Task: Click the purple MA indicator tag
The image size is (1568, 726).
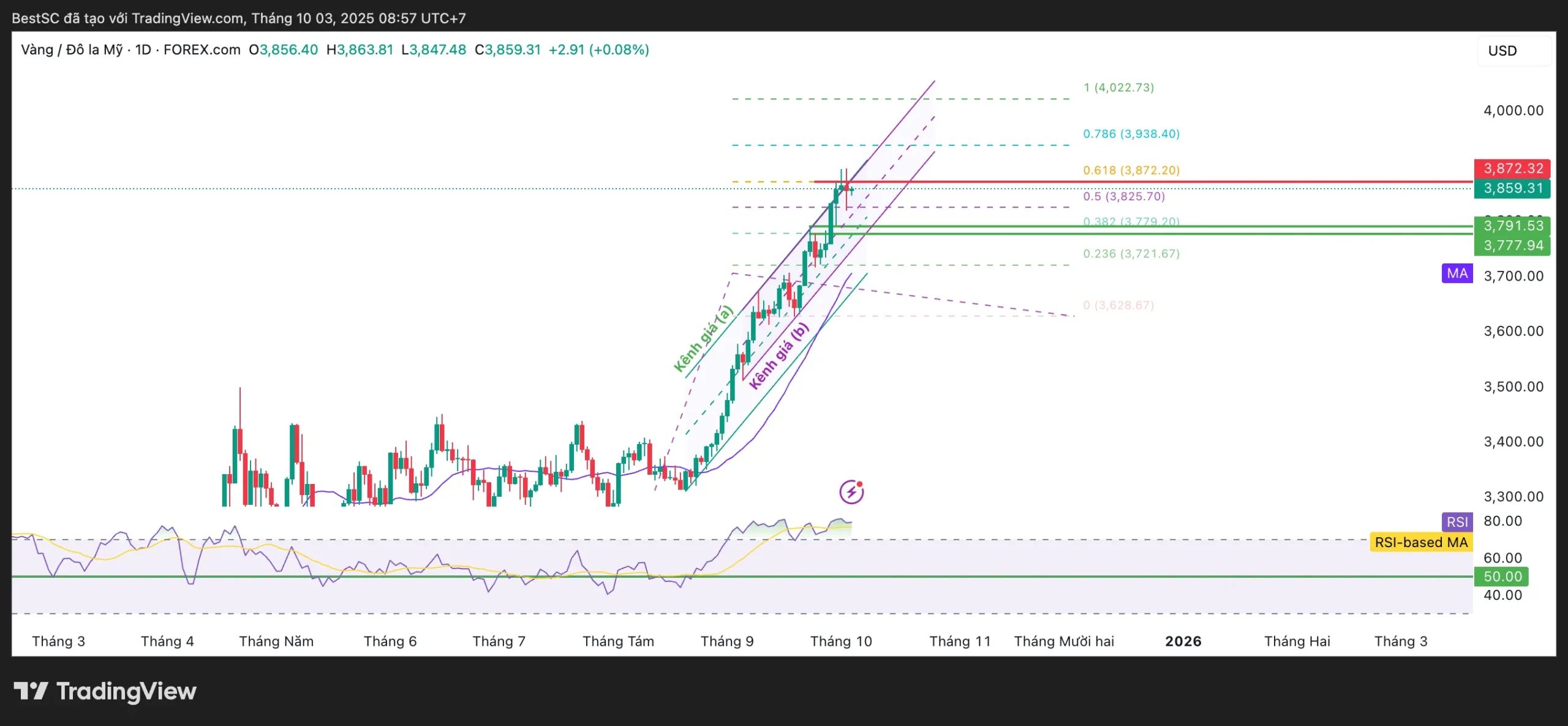Action: pos(1457,273)
